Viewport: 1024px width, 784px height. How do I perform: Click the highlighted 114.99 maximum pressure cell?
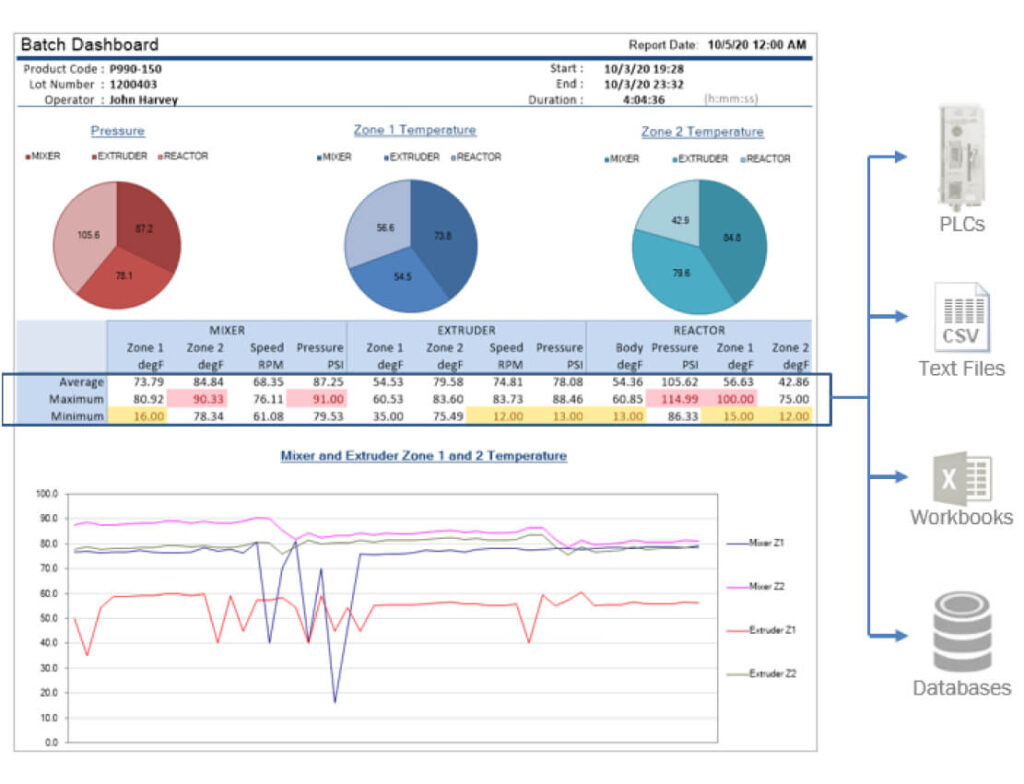[675, 399]
